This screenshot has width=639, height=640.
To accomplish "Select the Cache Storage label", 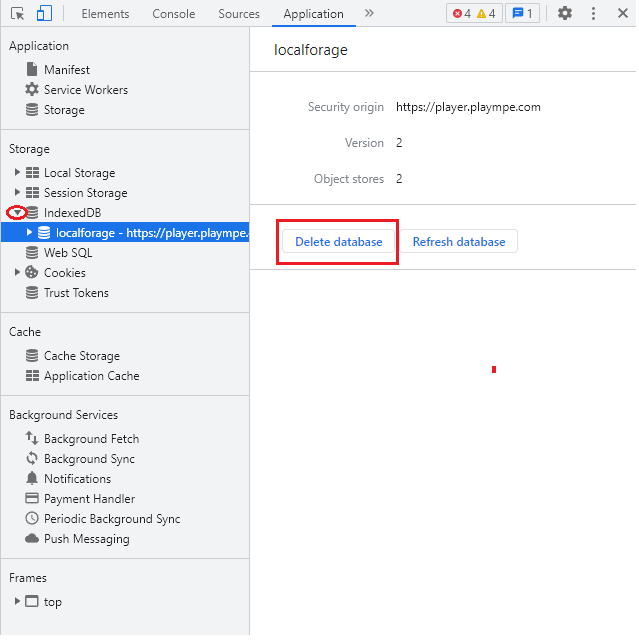I will [82, 358].
